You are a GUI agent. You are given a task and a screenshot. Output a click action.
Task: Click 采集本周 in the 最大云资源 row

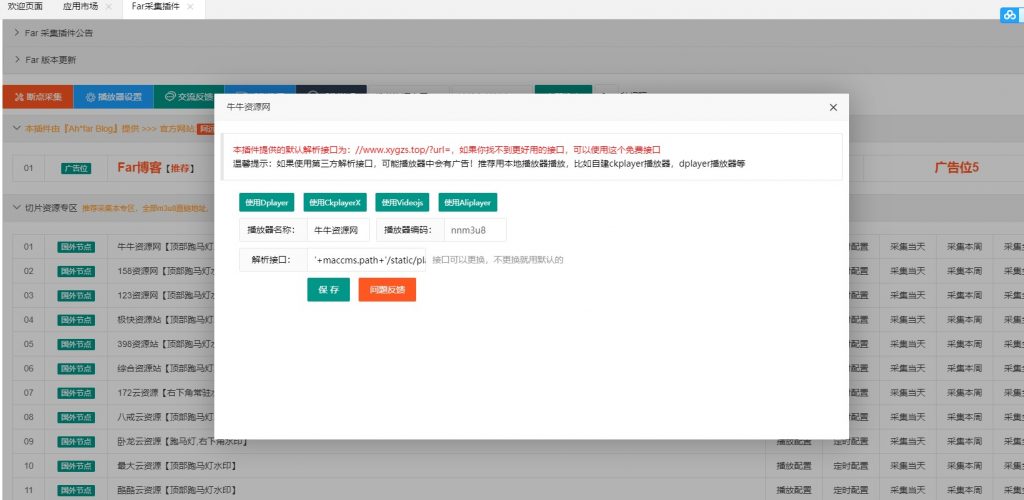965,466
